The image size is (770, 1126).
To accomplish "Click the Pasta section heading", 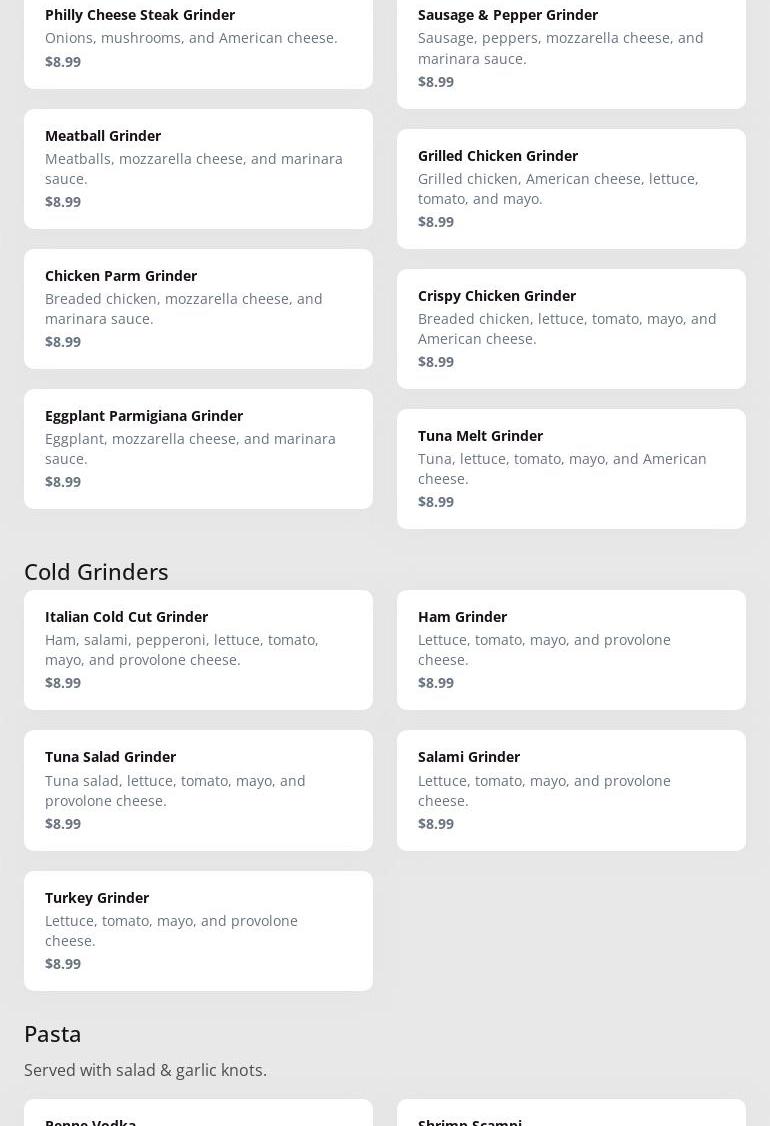I will (52, 1033).
